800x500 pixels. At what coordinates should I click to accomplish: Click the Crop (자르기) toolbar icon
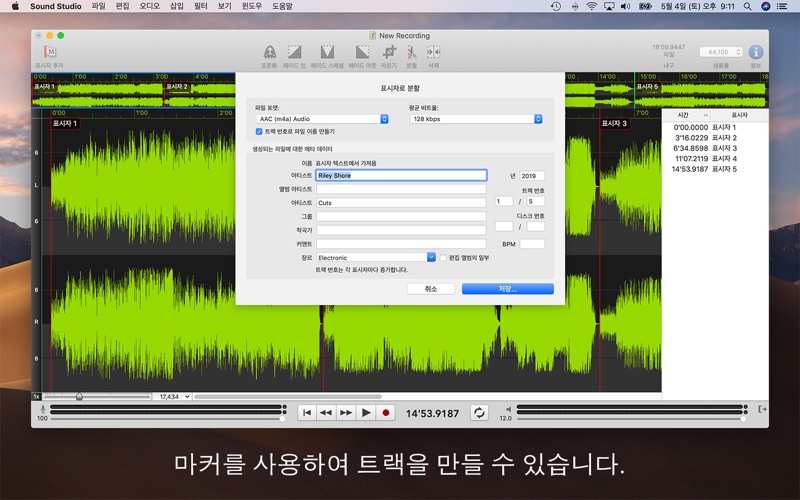pos(389,52)
